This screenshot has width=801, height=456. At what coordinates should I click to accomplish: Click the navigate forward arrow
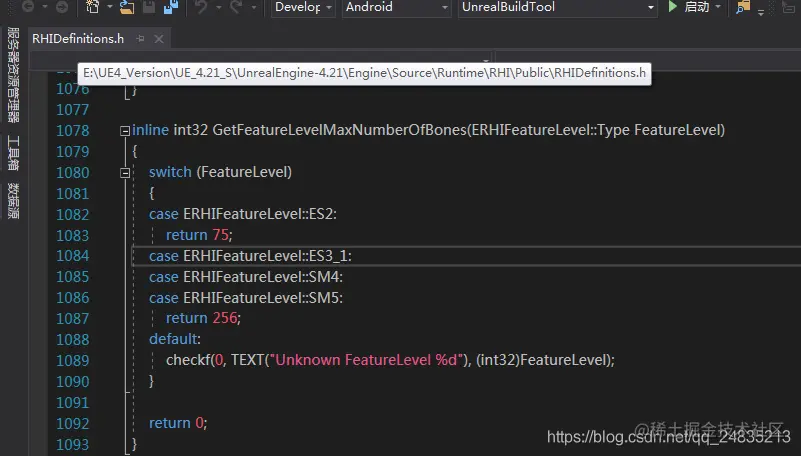point(62,7)
